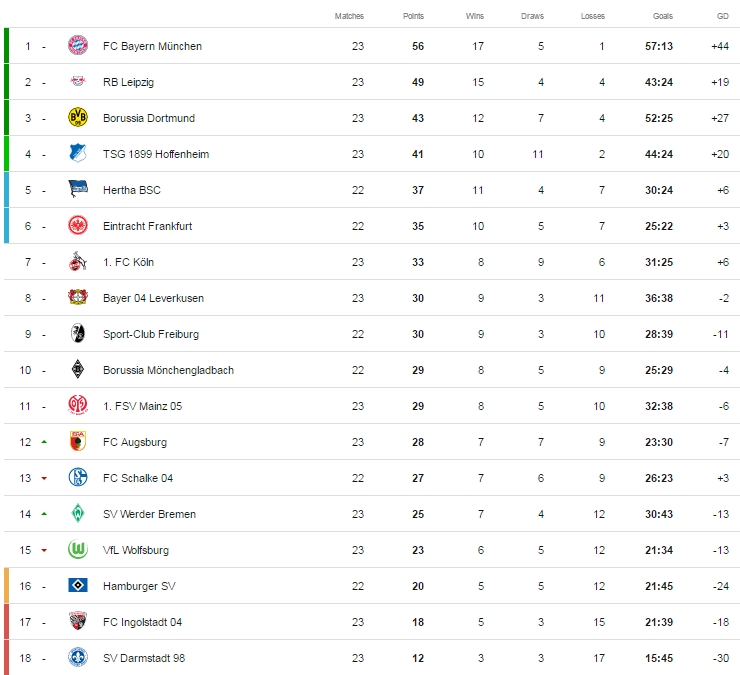This screenshot has width=740, height=675.
Task: Click the red down arrow beside VfL Wolfsburg
Action: (x=44, y=550)
